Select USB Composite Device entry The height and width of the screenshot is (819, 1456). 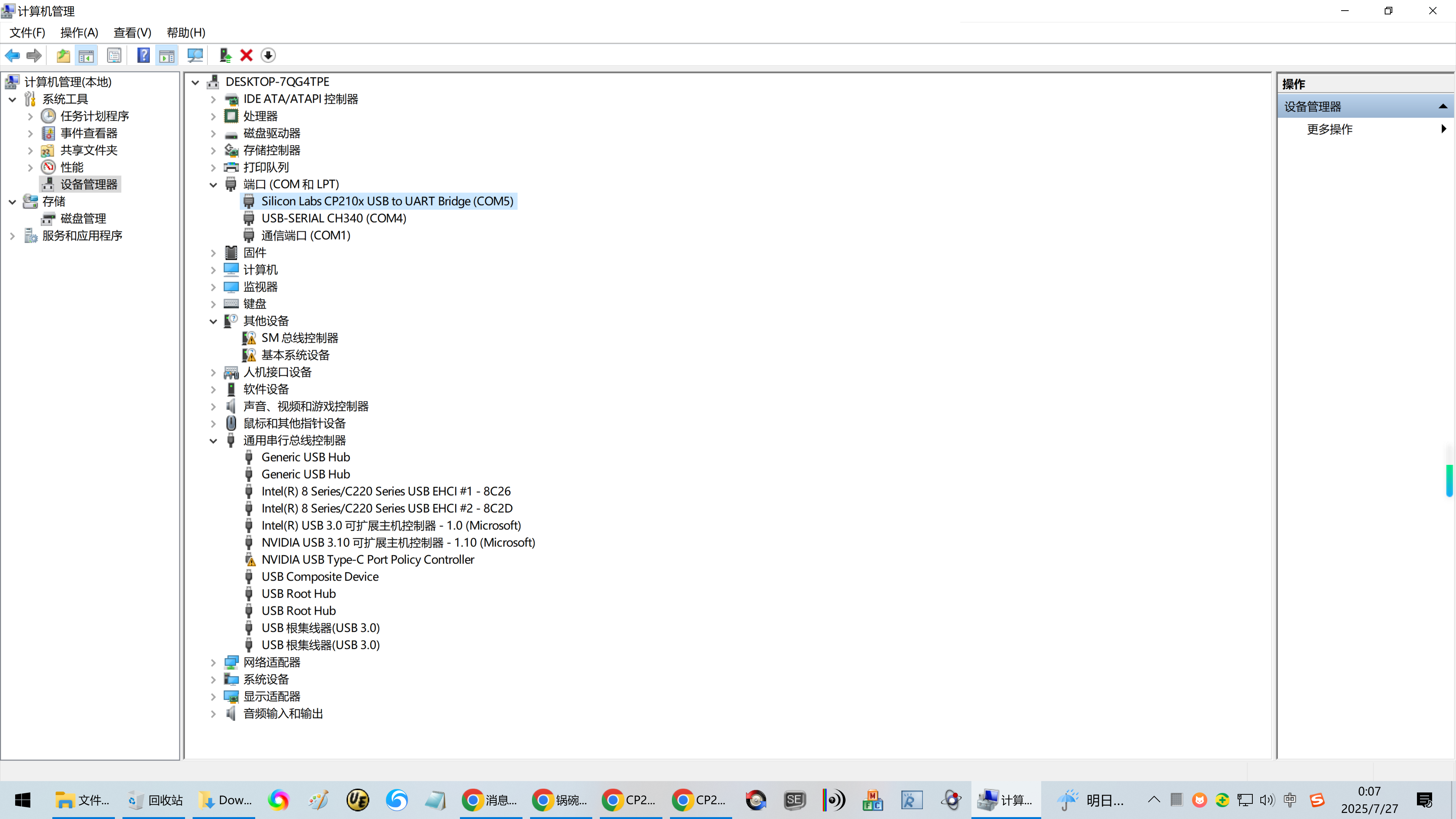[320, 576]
